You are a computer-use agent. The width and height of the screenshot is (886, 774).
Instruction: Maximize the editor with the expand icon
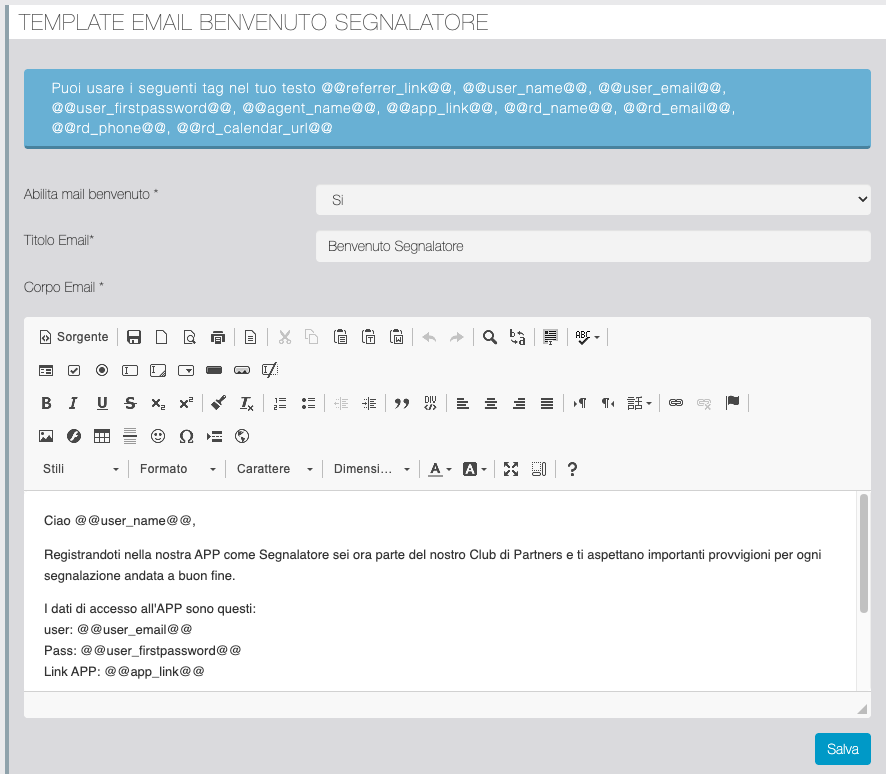point(511,469)
